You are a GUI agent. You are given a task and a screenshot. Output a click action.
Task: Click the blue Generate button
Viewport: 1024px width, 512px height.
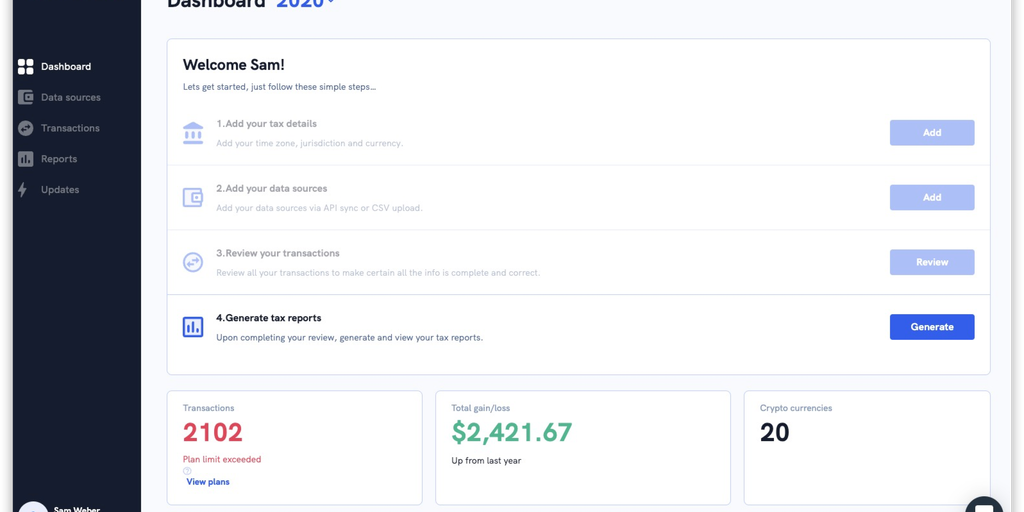pos(931,327)
